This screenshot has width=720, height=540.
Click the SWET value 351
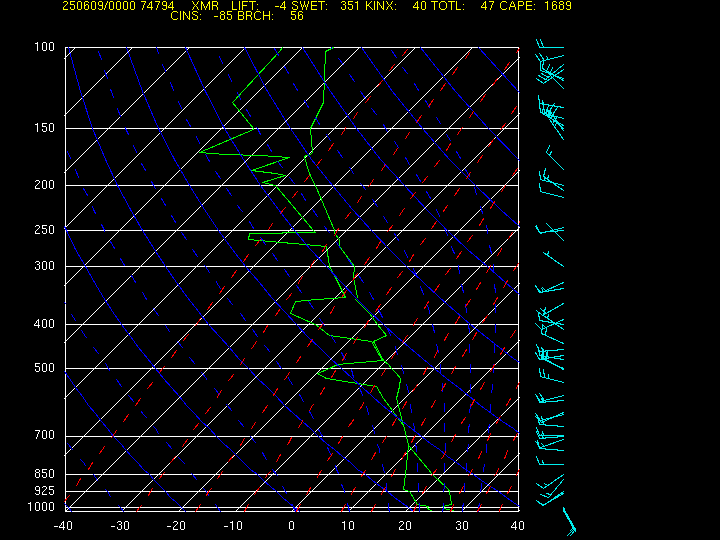click(350, 6)
